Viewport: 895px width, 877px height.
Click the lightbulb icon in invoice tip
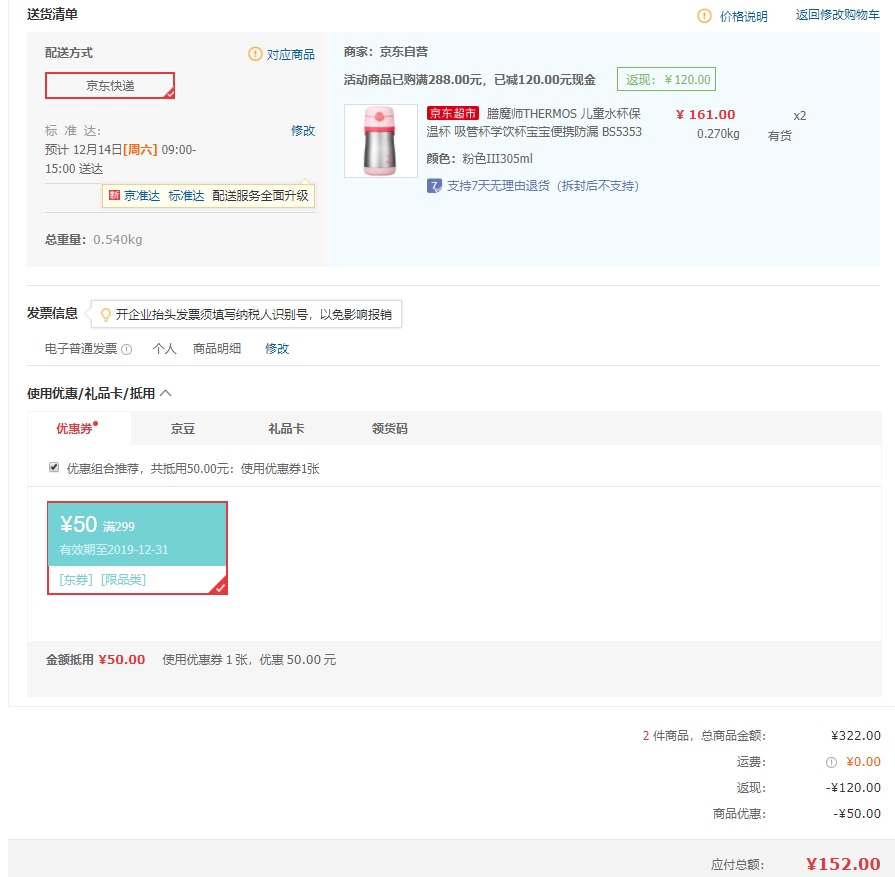click(106, 315)
